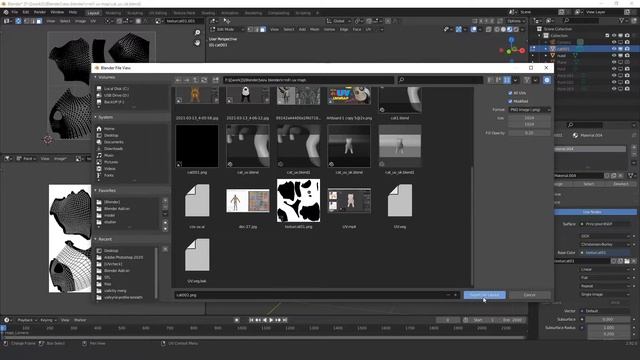Switch viewport to solid shading
640x360 pixels.
pos(503,29)
